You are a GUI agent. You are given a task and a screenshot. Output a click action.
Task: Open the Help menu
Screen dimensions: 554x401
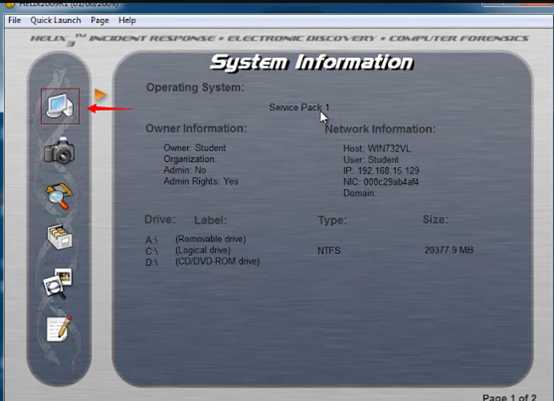click(x=127, y=20)
